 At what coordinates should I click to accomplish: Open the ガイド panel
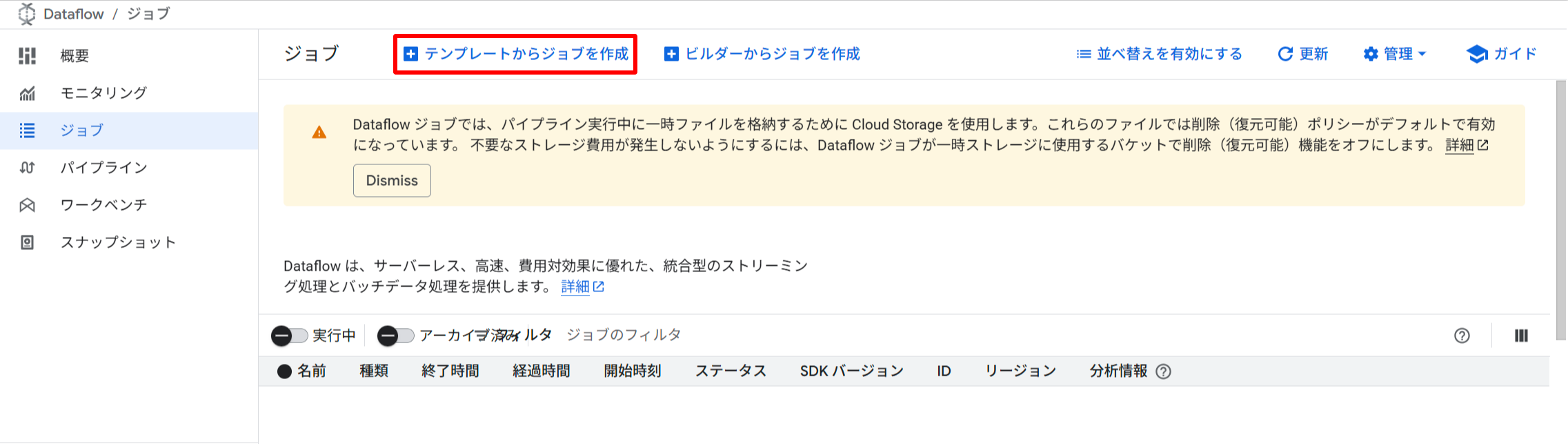[x=1502, y=54]
